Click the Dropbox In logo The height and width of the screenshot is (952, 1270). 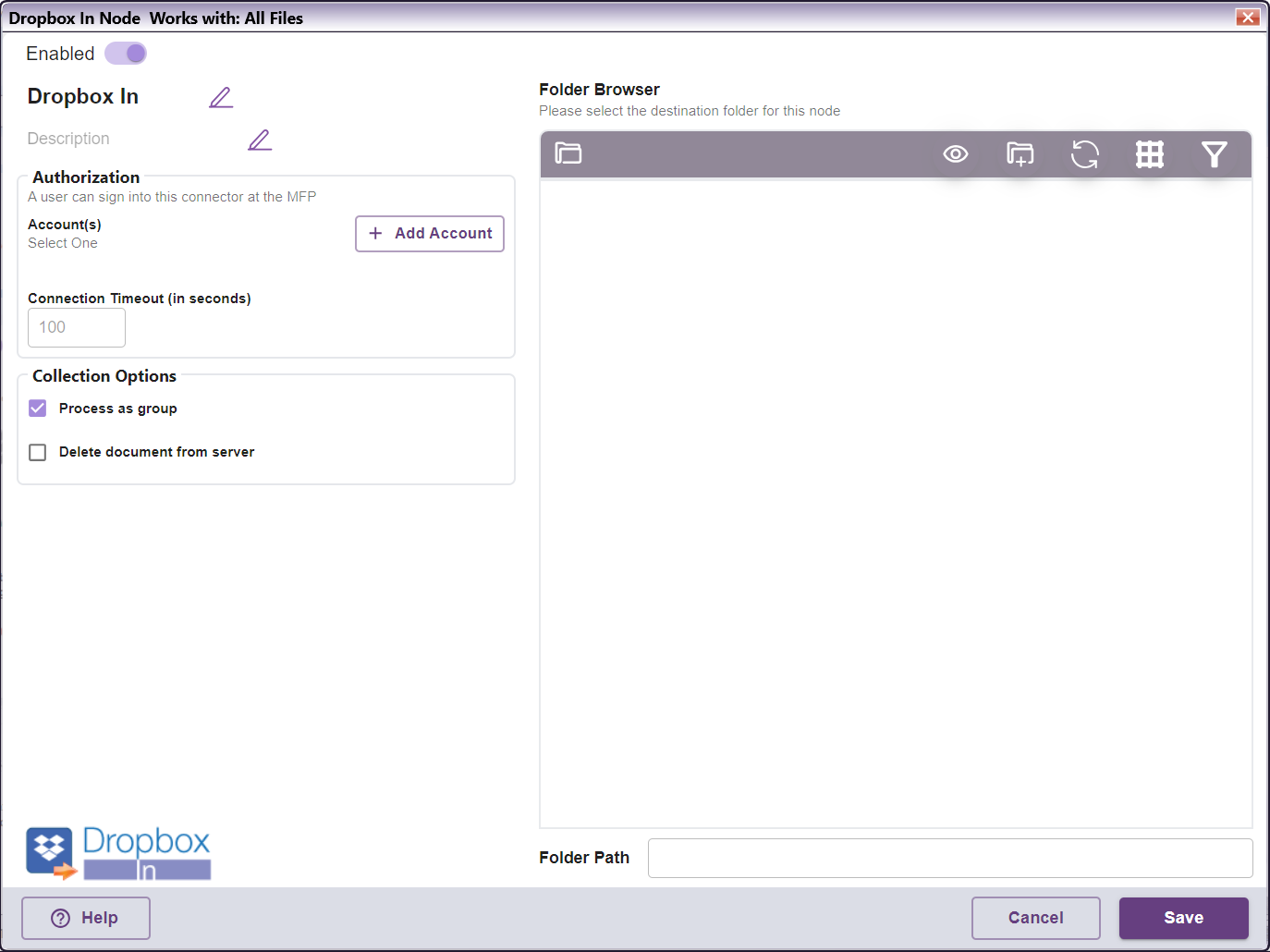[x=118, y=853]
